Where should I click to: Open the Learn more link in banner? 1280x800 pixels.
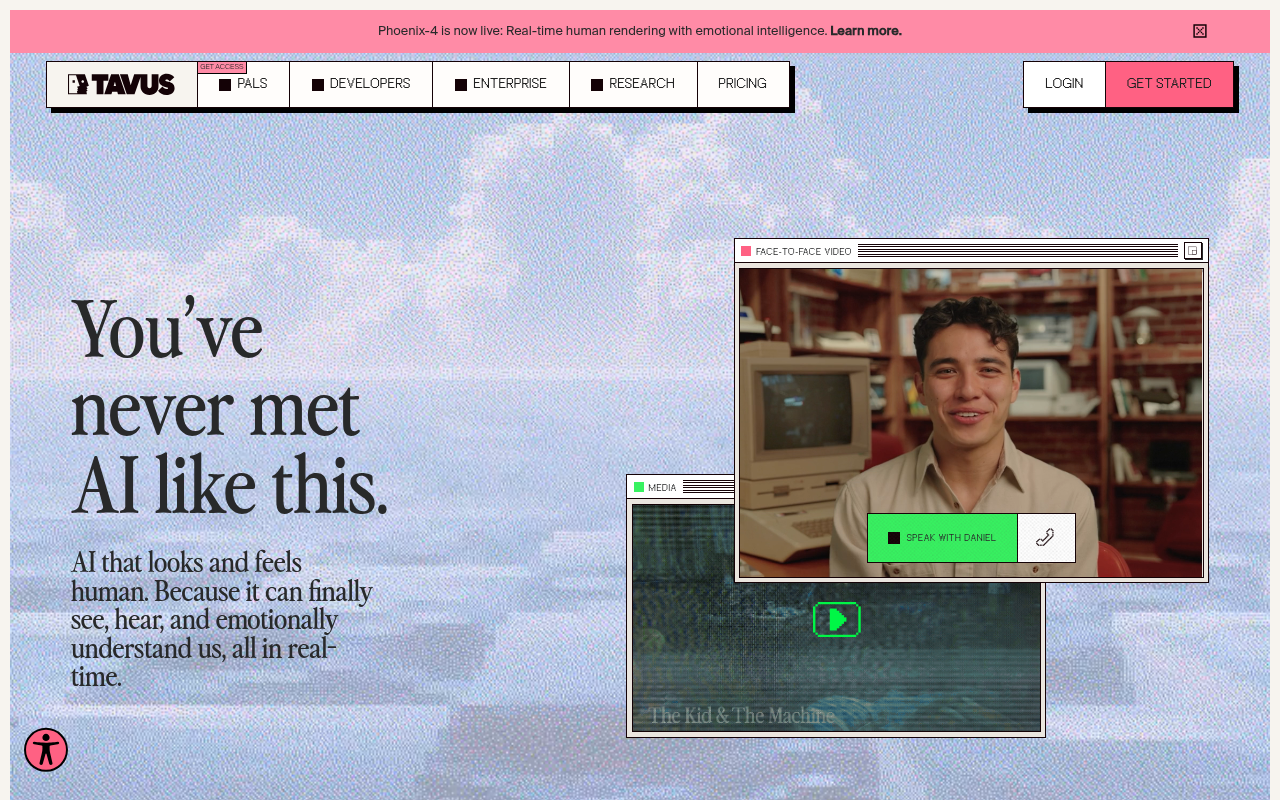point(866,31)
